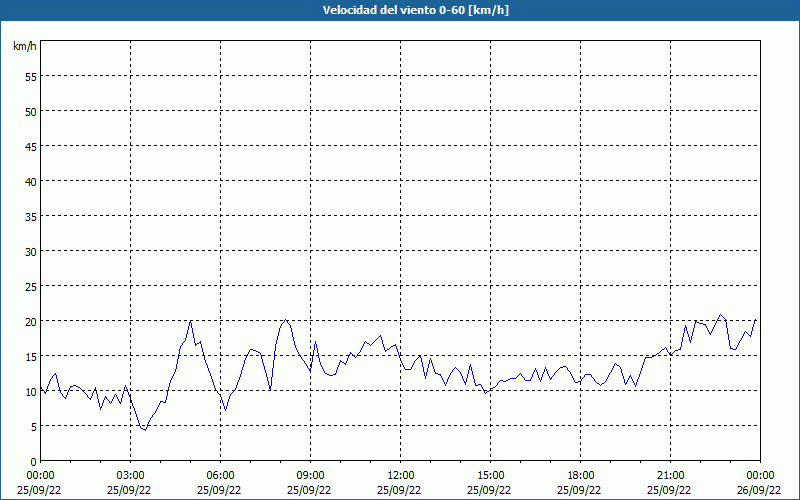Select the y-axis tick label '50'
The width and height of the screenshot is (800, 500).
31,112
